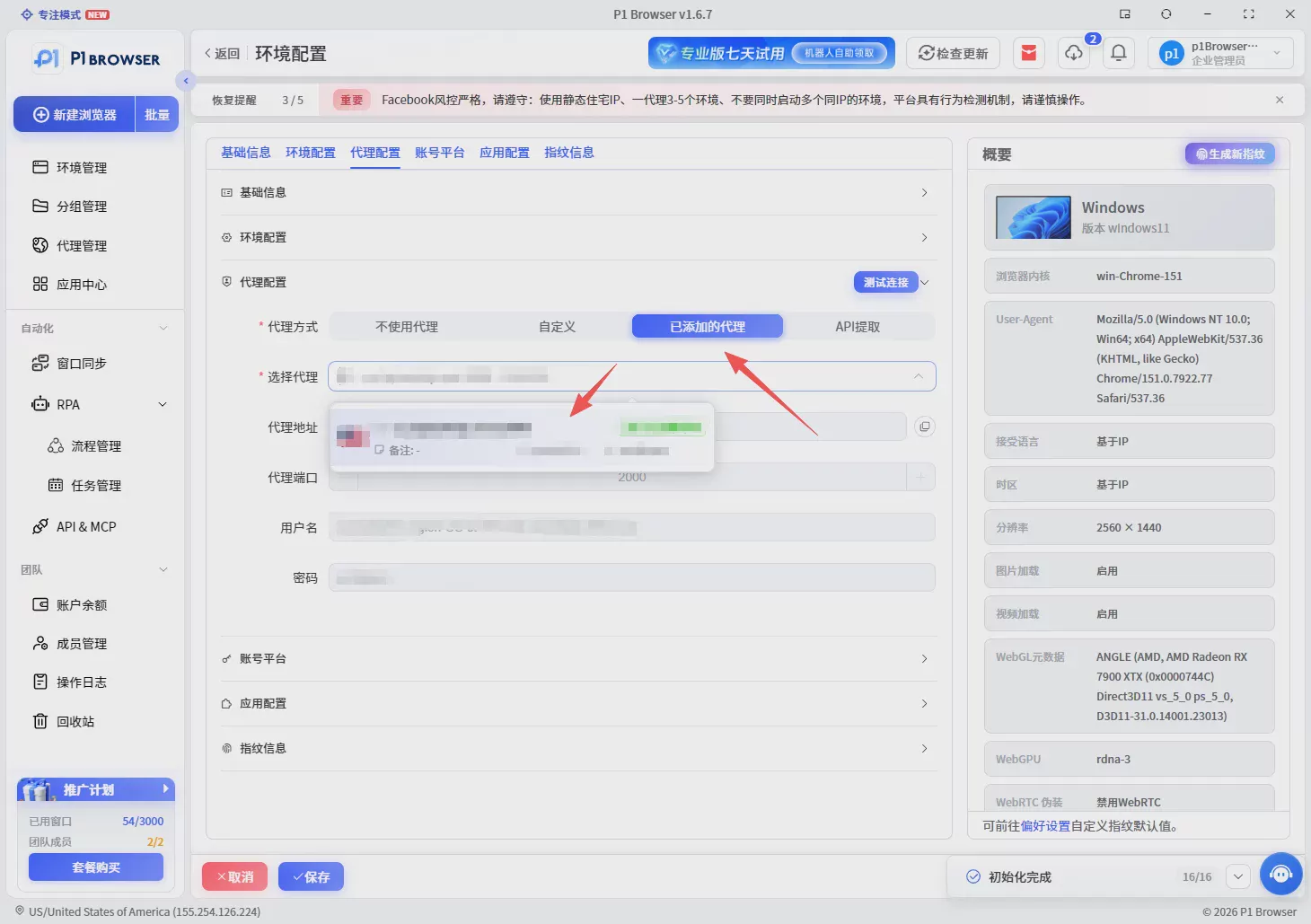The image size is (1311, 924).
Task: Select the proxy entry in dropdown list
Action: click(x=522, y=437)
